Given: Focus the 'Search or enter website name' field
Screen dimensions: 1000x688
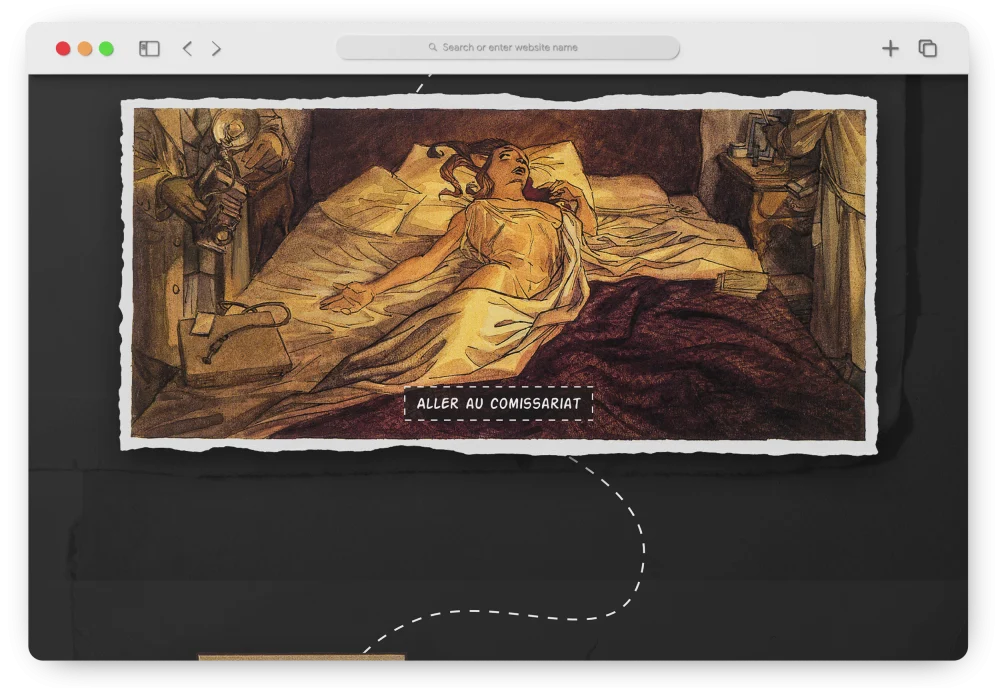Looking at the screenshot, I should [x=508, y=48].
